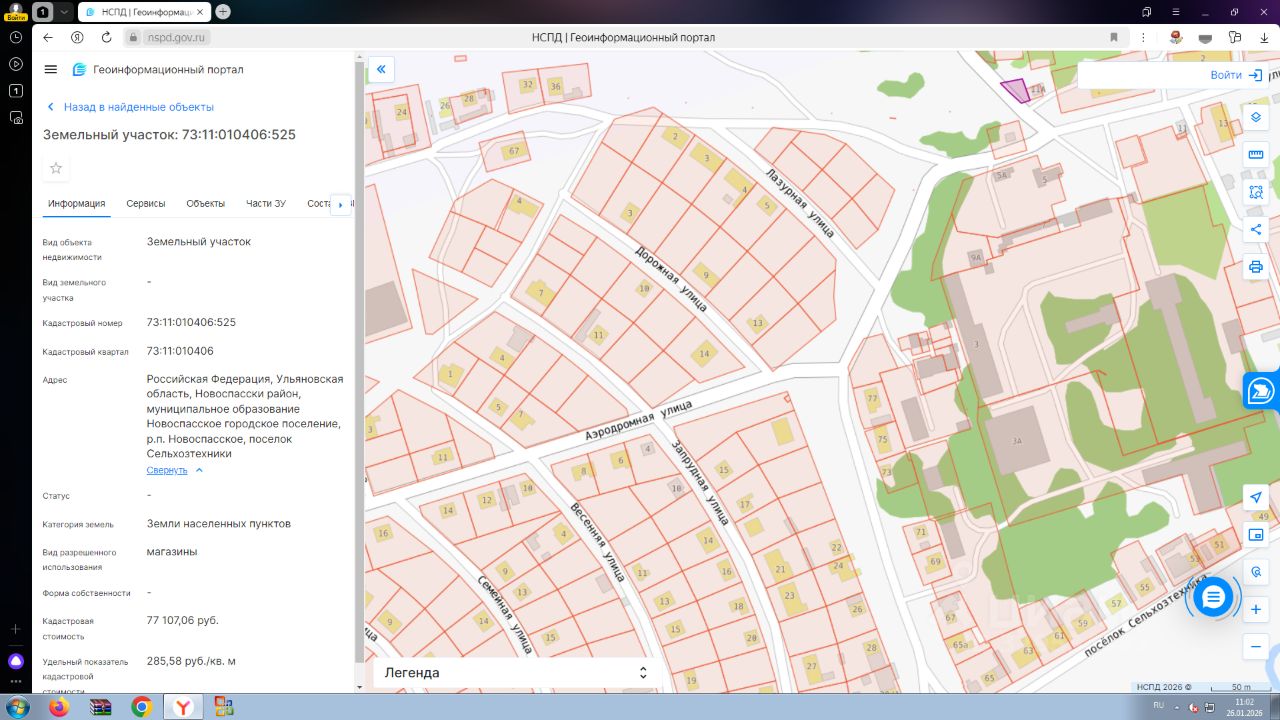The image size is (1280, 720).
Task: Add land plot to favorites star
Action: pyautogui.click(x=56, y=168)
